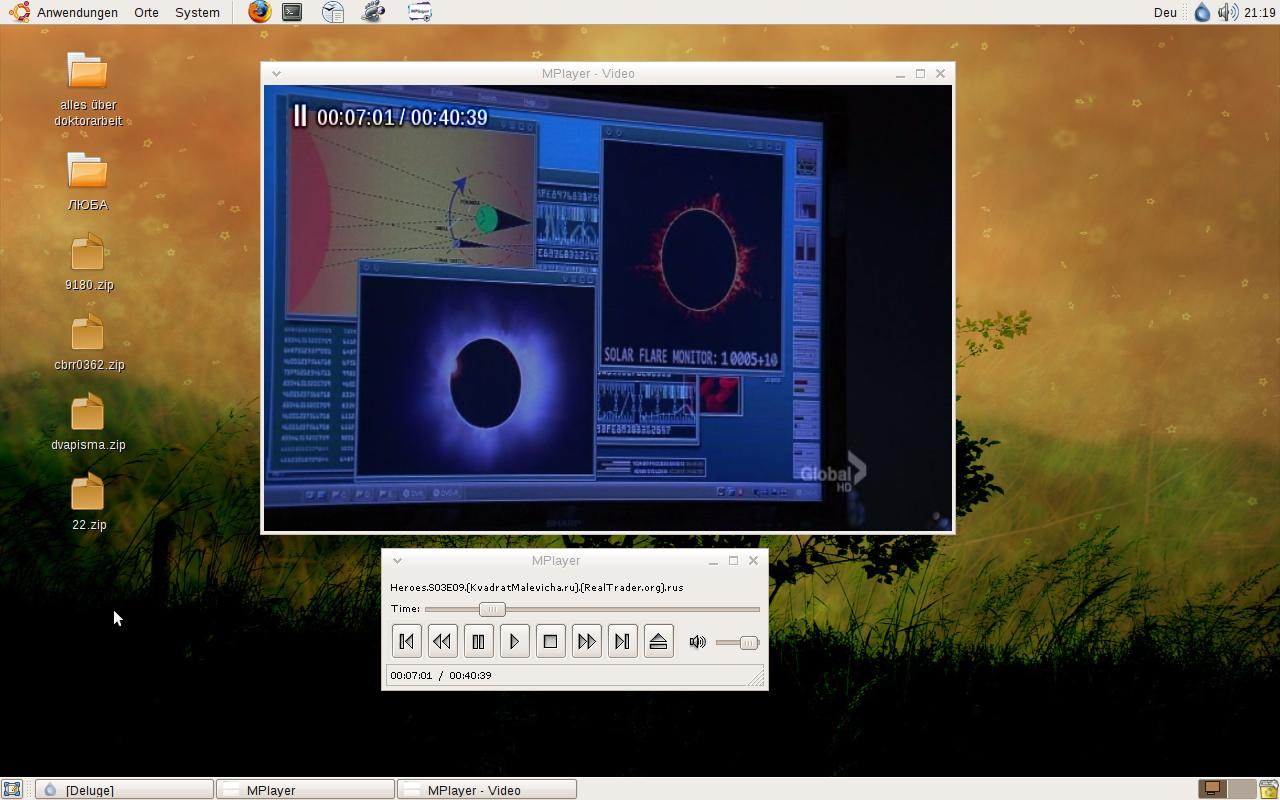
Task: Click the Time seek bar in MPlayer
Action: click(x=592, y=609)
